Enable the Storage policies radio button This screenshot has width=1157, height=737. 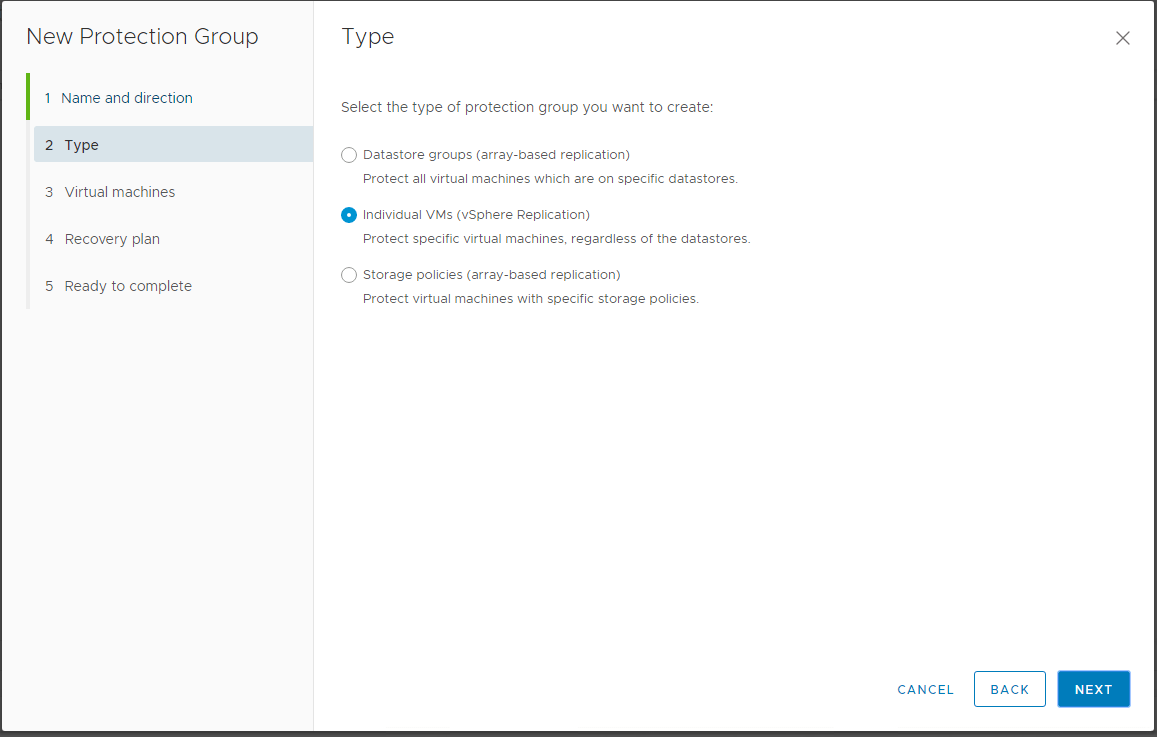click(349, 275)
